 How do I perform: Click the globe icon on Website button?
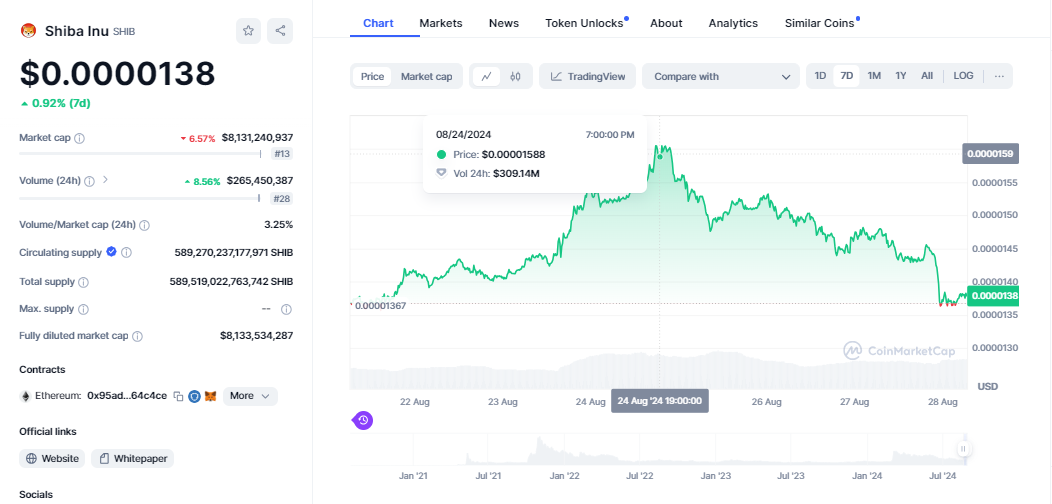[x=31, y=459]
